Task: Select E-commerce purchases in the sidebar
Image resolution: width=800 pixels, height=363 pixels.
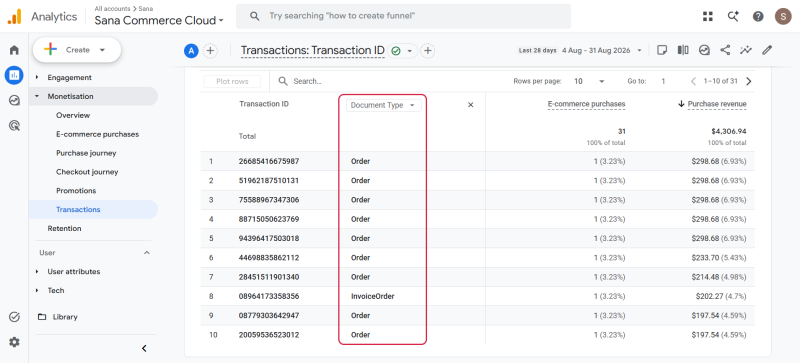Action: coord(97,134)
